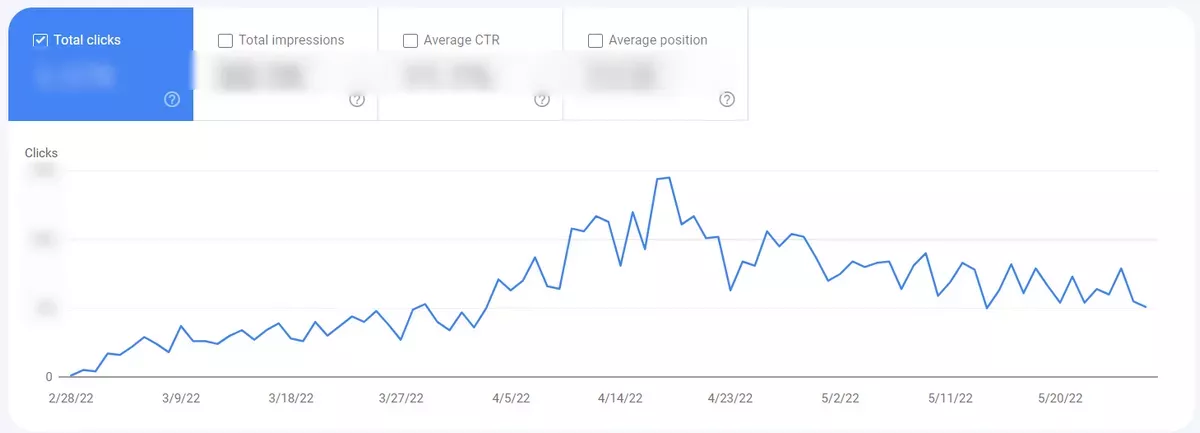The image size is (1200, 433).
Task: Click the 3/27/22 date label on axis
Action: (403, 398)
